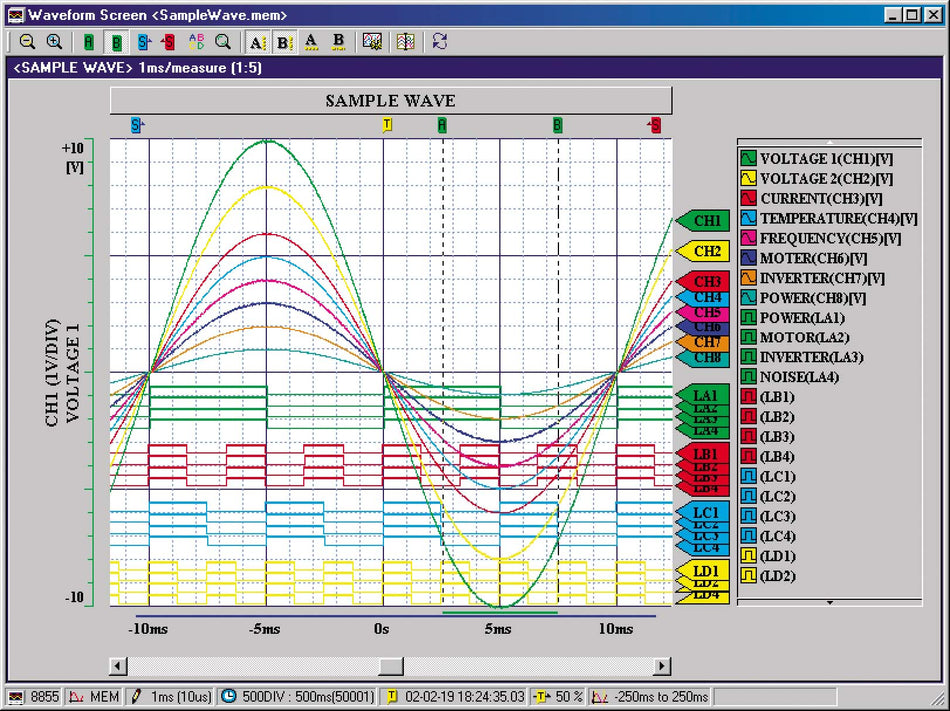Click the CURRENT(CH3) legend color icon
Image resolution: width=950 pixels, height=711 pixels.
tap(748, 199)
